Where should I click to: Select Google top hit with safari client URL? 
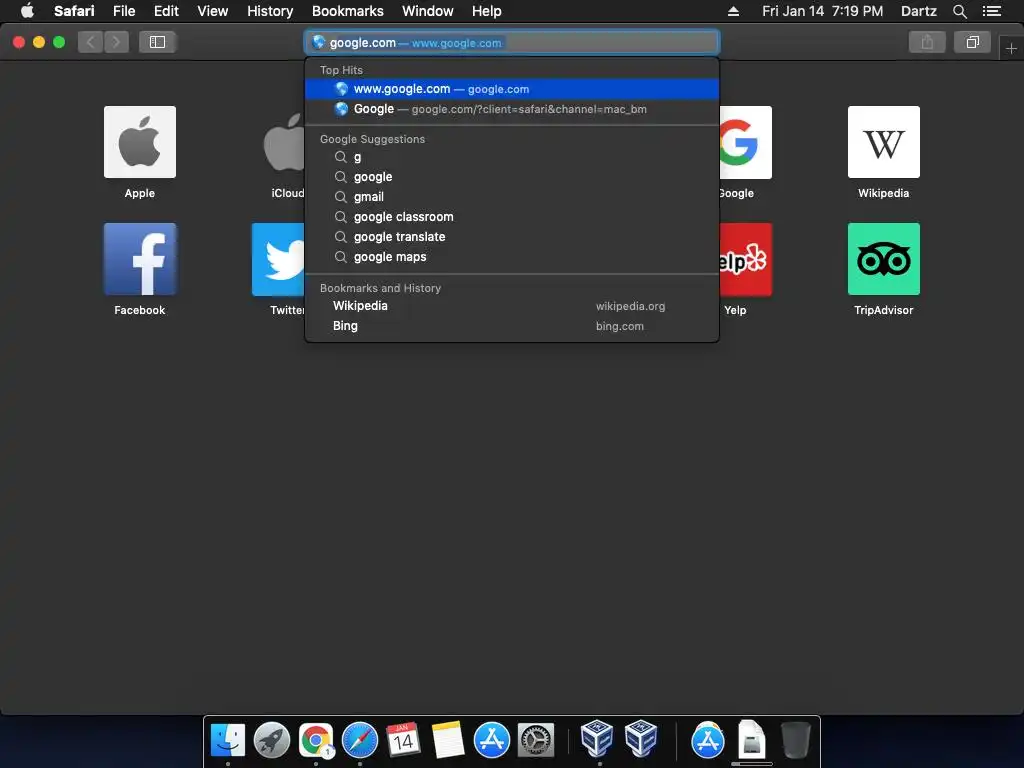click(x=512, y=109)
